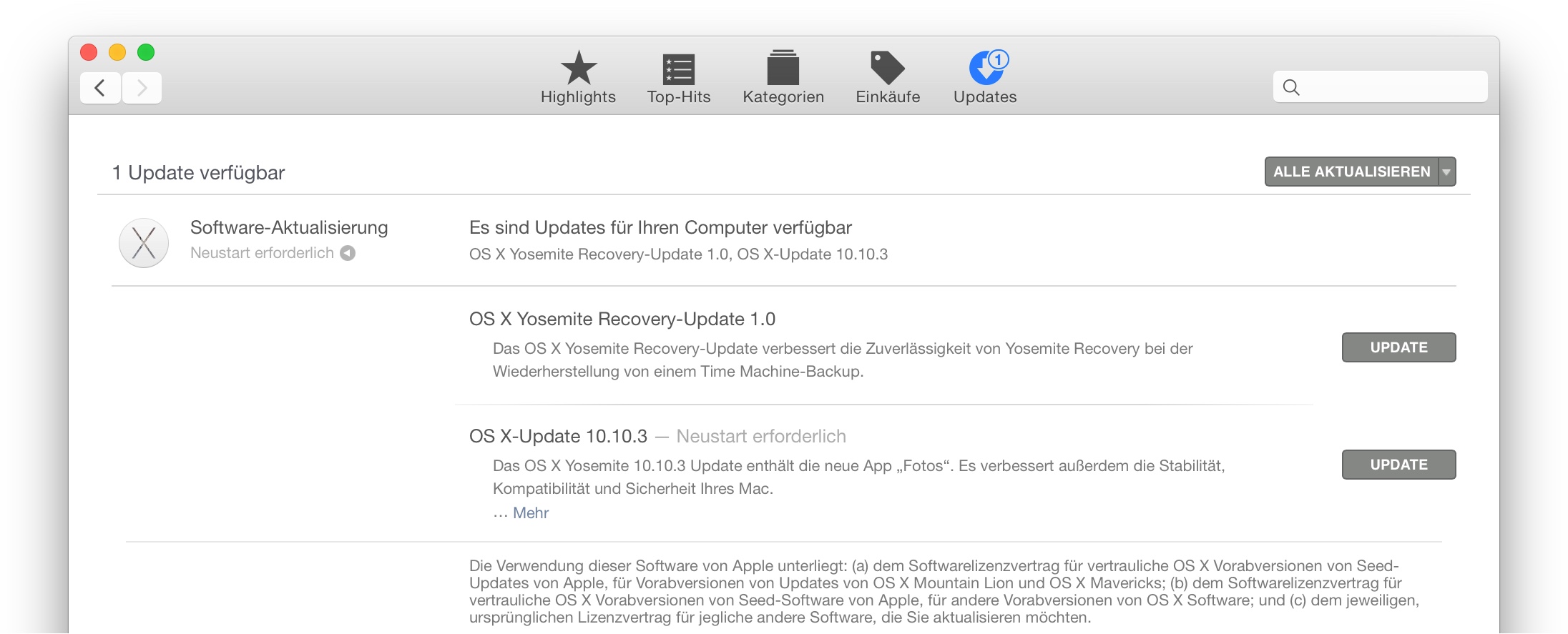Go forward with the right arrow button
The width and height of the screenshot is (1568, 634).
click(142, 88)
